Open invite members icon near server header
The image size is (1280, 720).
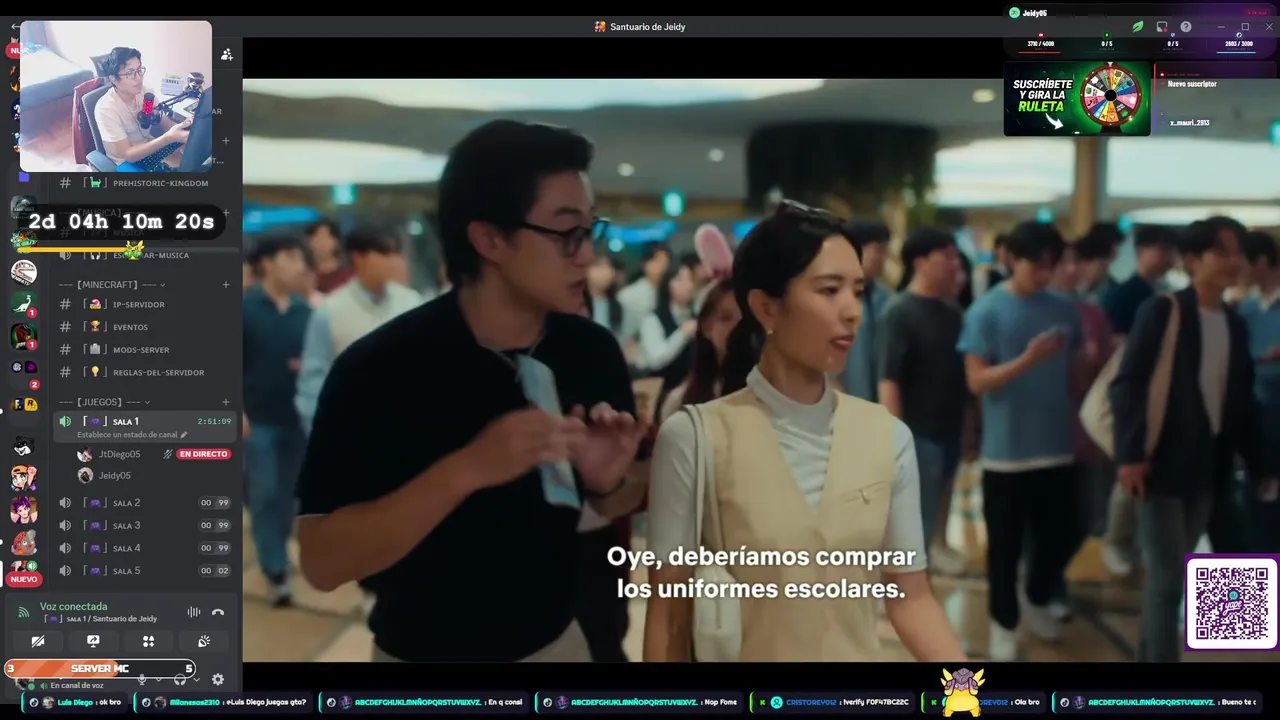(227, 55)
